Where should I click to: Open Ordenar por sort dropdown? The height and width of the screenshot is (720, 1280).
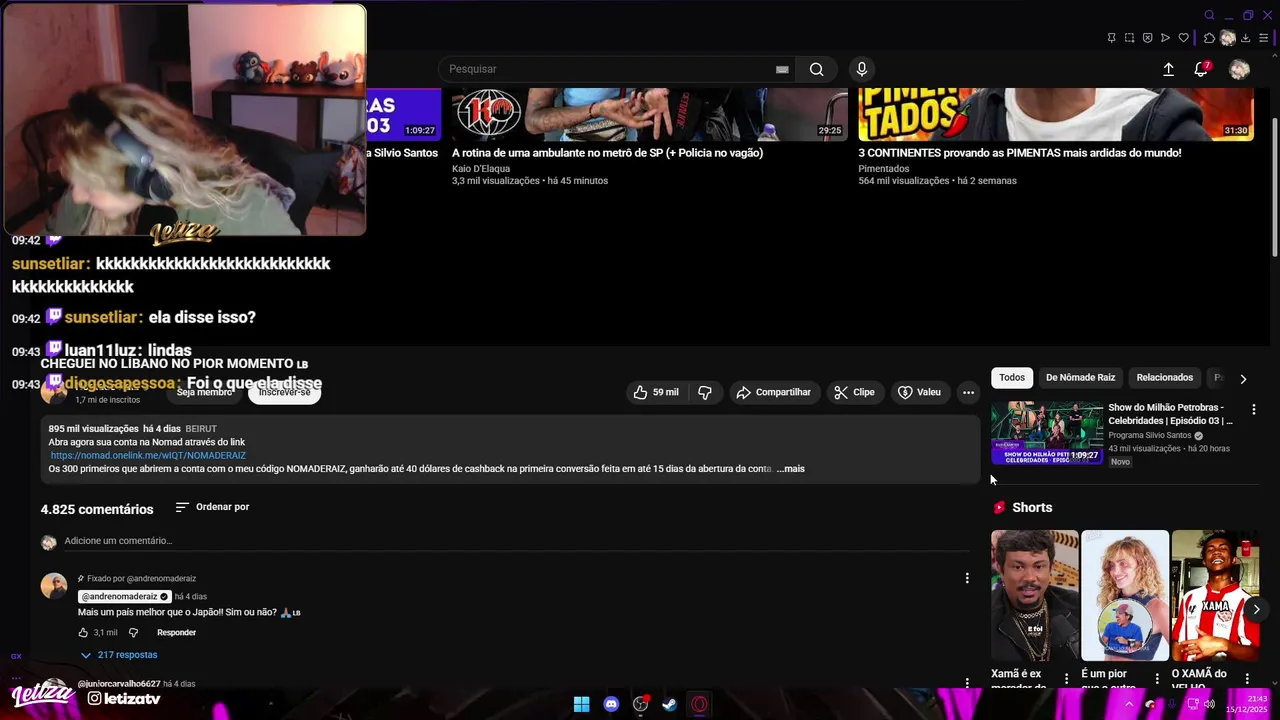(212, 507)
